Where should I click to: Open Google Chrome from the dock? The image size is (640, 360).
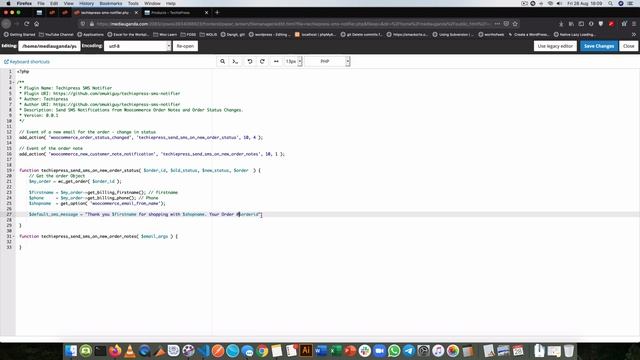pyautogui.click(x=262, y=351)
